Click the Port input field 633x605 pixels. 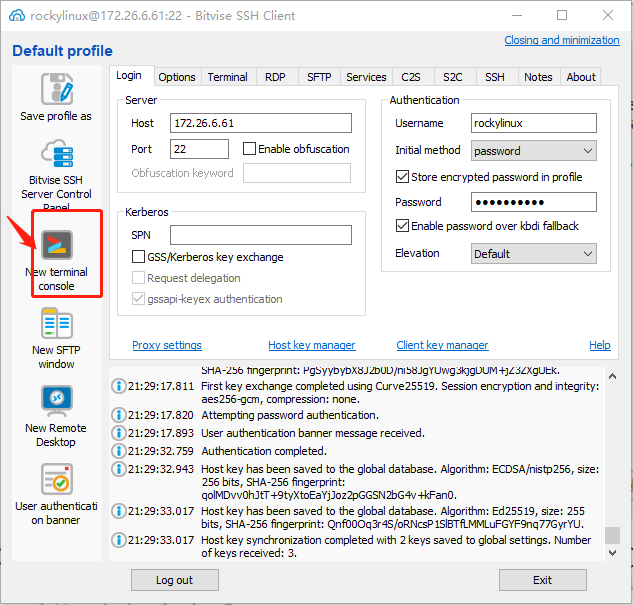(x=199, y=149)
